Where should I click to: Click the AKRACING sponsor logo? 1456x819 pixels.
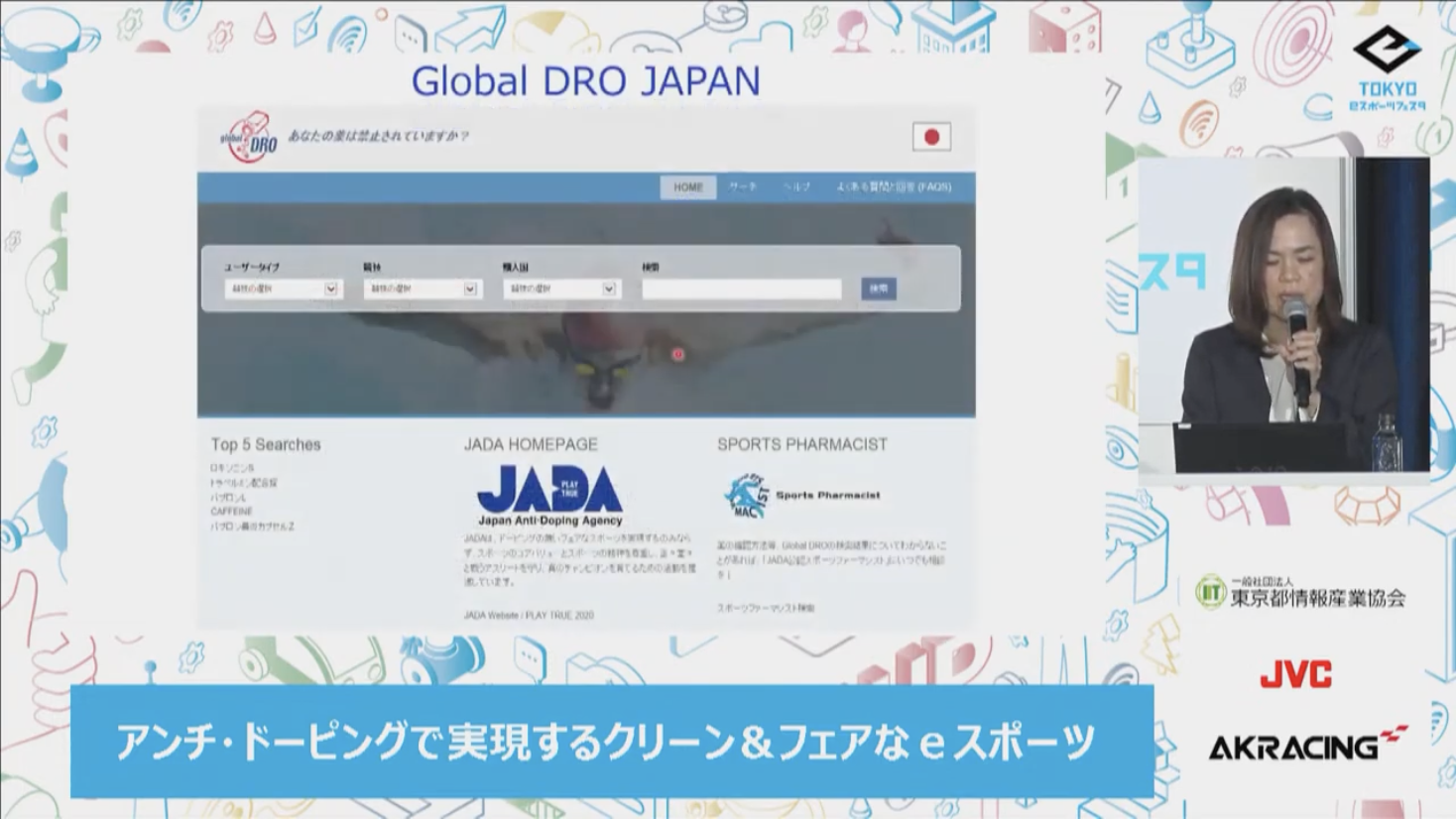coord(1307,744)
